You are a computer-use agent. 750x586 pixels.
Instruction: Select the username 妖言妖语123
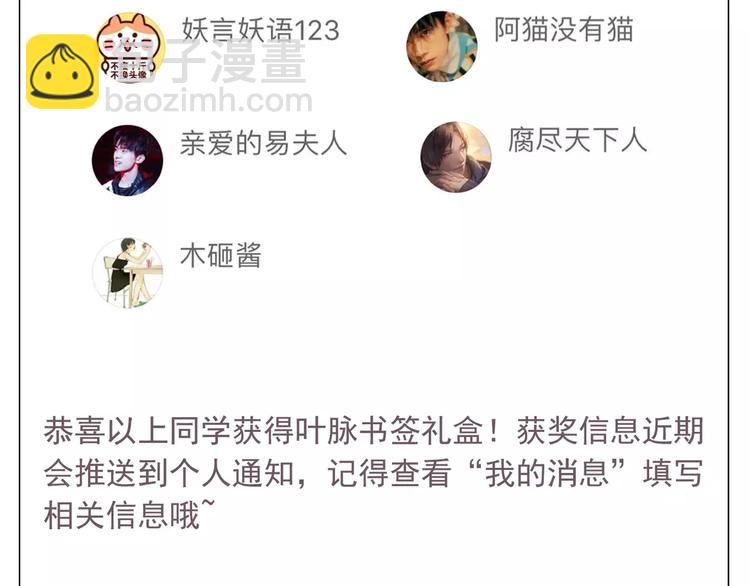click(261, 31)
